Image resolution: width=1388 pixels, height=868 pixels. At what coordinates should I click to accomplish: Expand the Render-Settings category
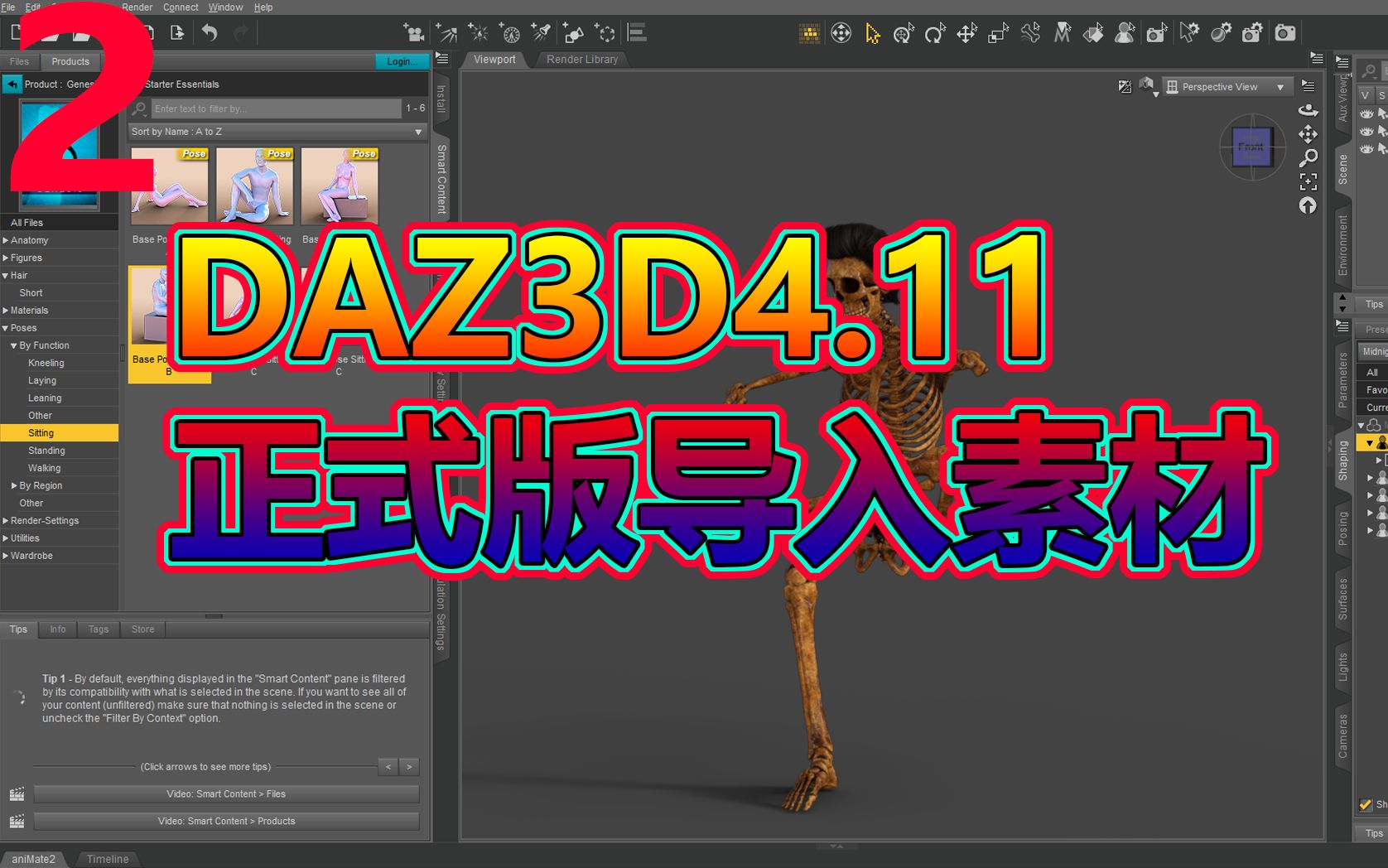click(6, 521)
